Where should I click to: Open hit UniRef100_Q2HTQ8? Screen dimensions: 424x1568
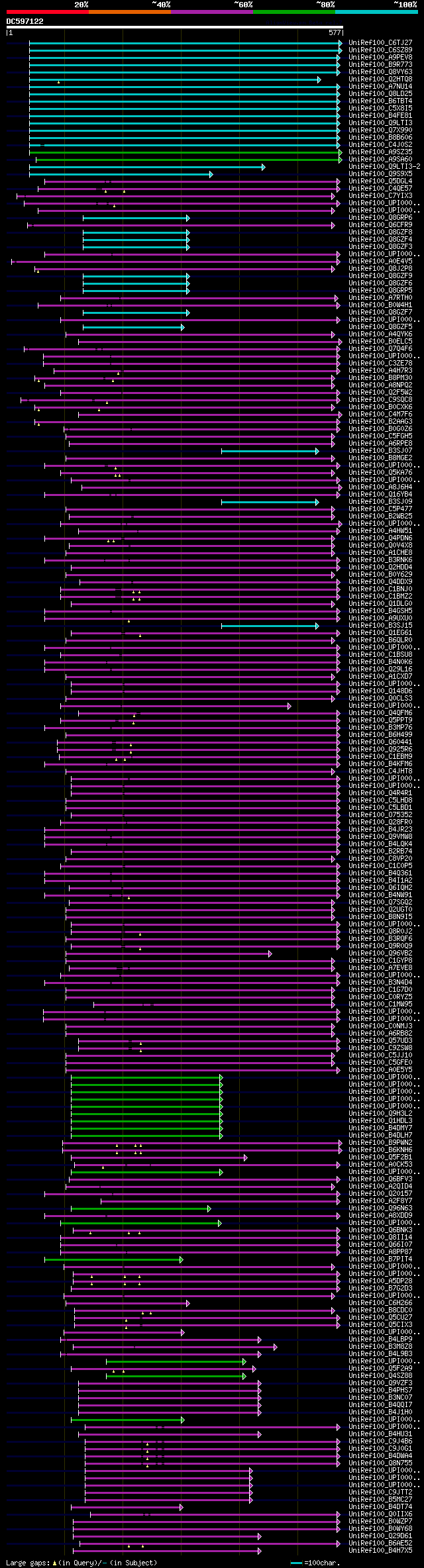[380, 79]
